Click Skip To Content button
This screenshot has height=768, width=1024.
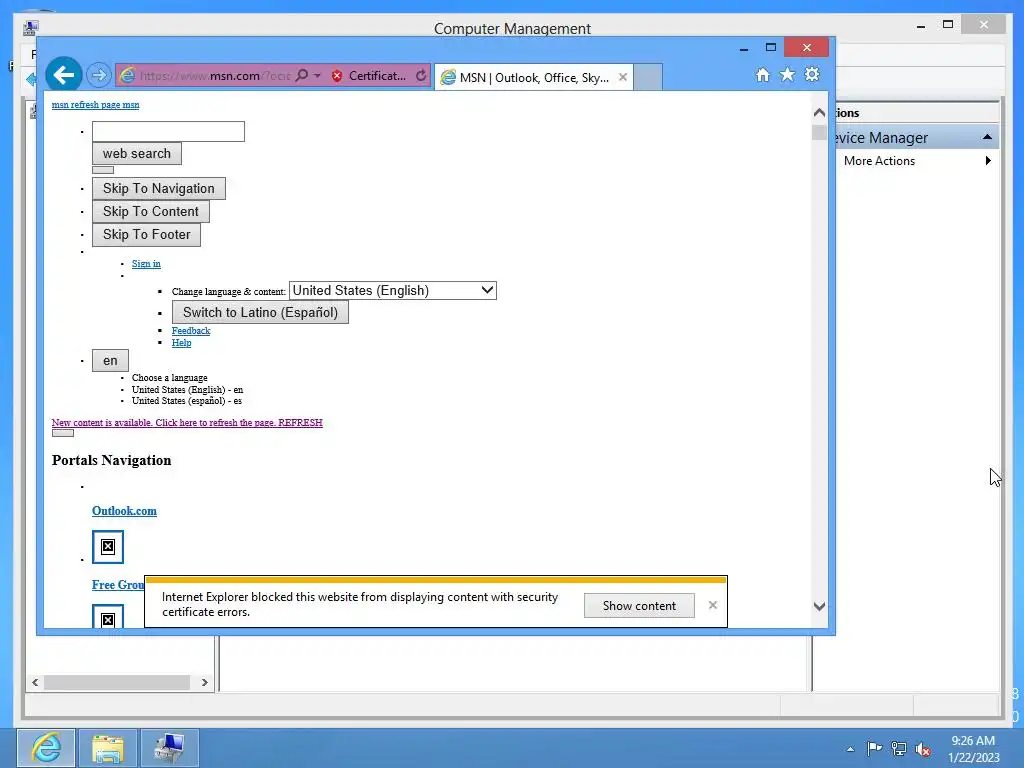pyautogui.click(x=151, y=212)
